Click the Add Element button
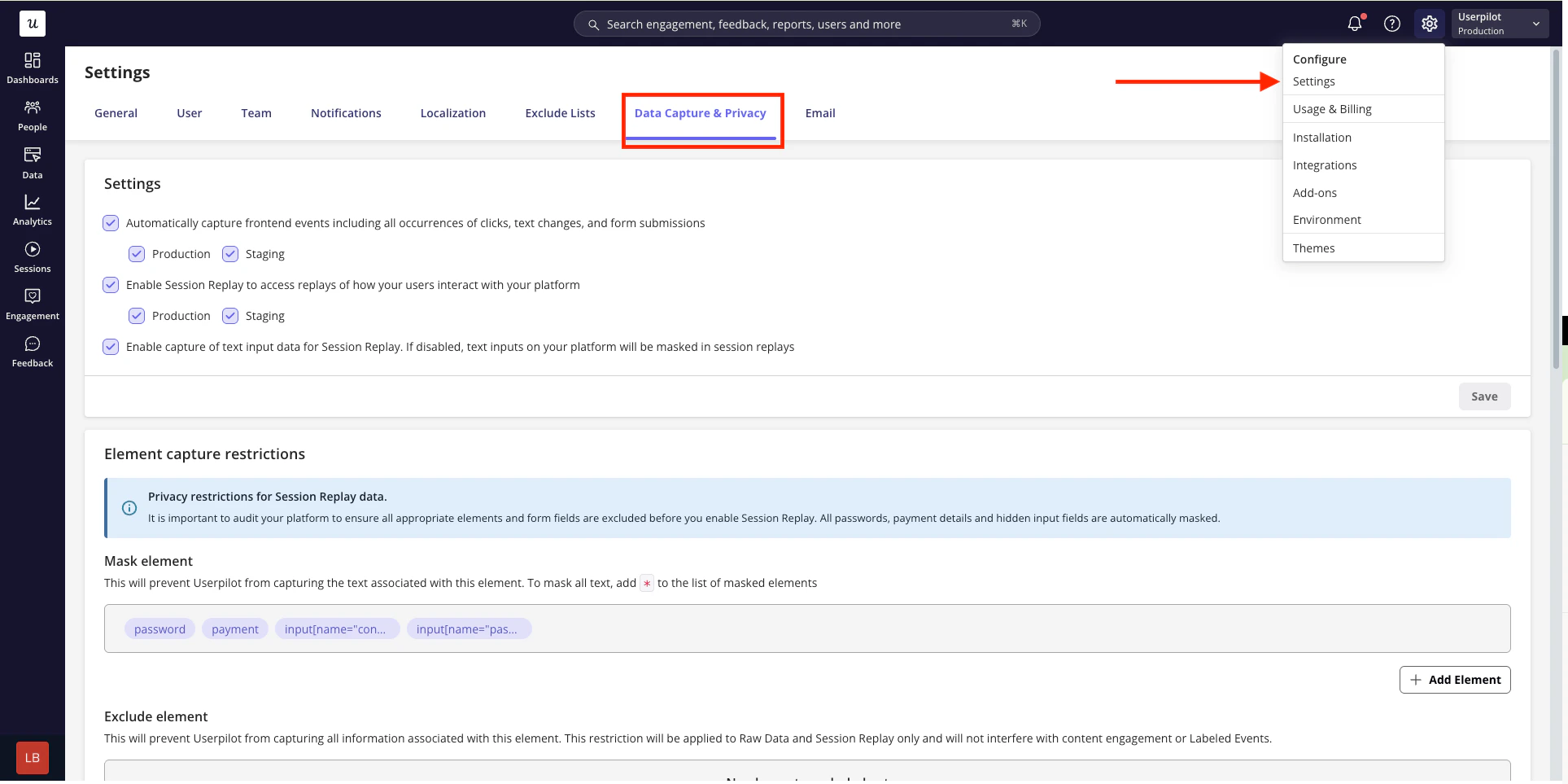The height and width of the screenshot is (784, 1568). (1455, 680)
